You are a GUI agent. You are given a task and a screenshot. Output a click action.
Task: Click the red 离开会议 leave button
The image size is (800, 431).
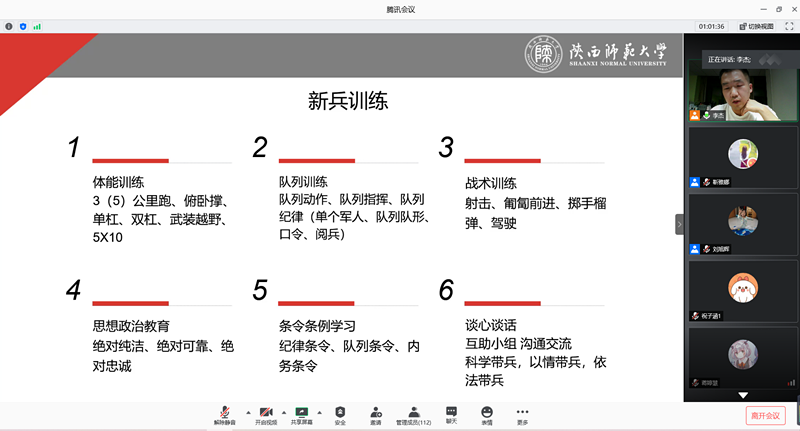tap(765, 415)
